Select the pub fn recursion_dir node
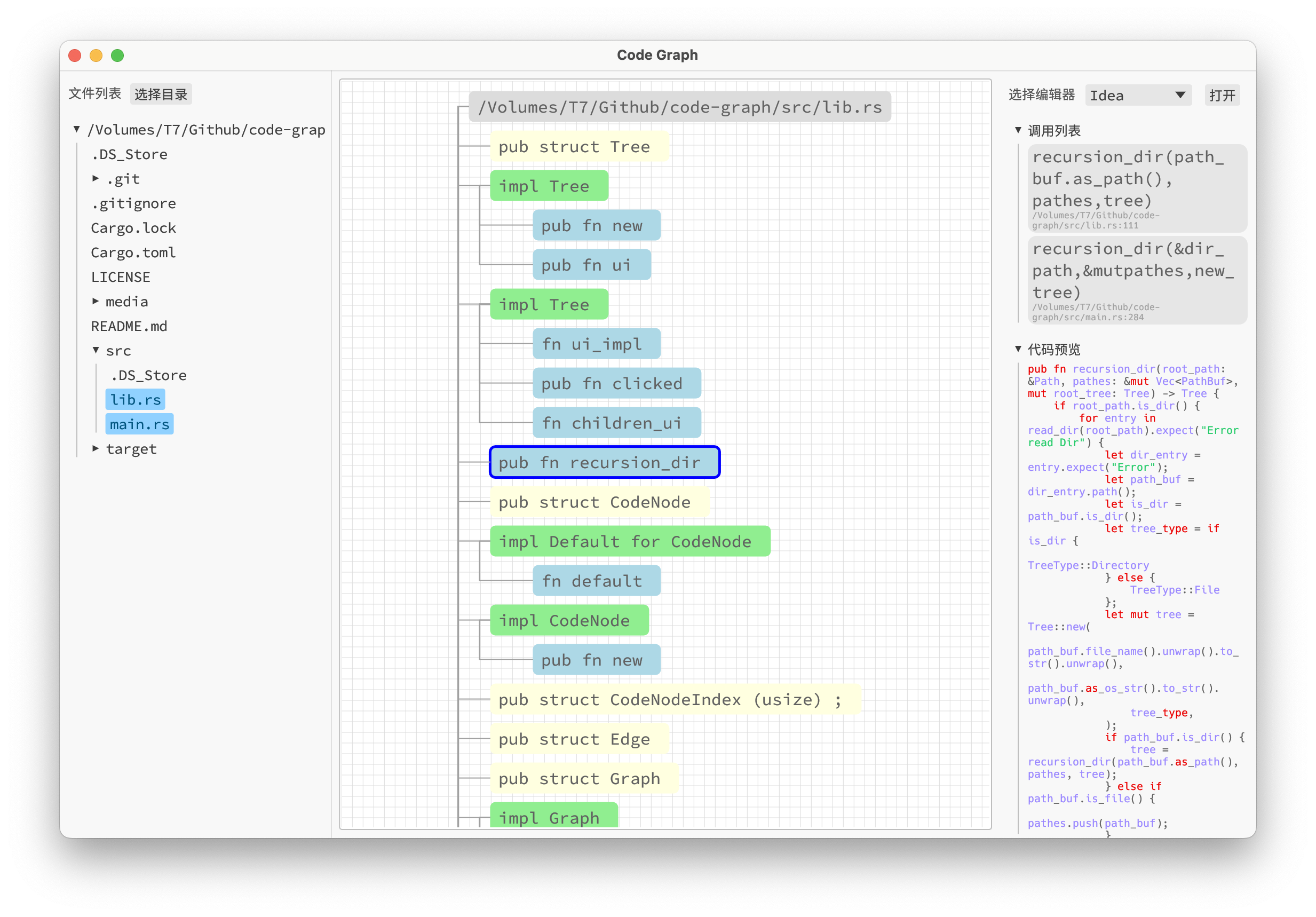1316x917 pixels. point(604,463)
